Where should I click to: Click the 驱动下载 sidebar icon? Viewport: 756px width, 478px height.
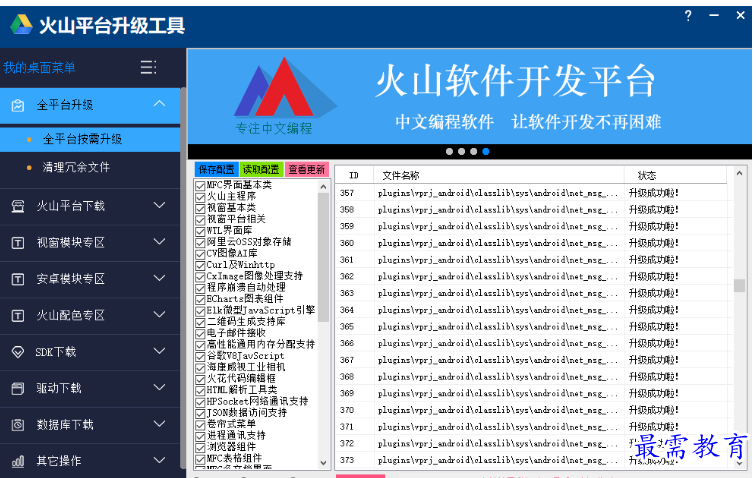(x=18, y=388)
